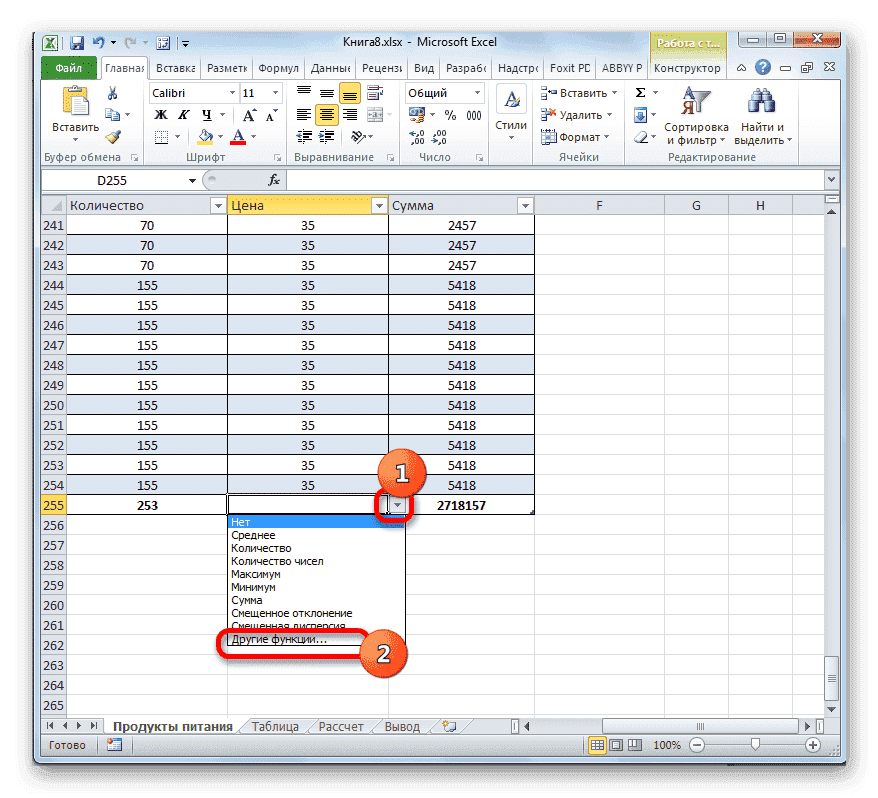The height and width of the screenshot is (798, 878).
Task: Select Другие функции in the list
Action: coord(278,642)
